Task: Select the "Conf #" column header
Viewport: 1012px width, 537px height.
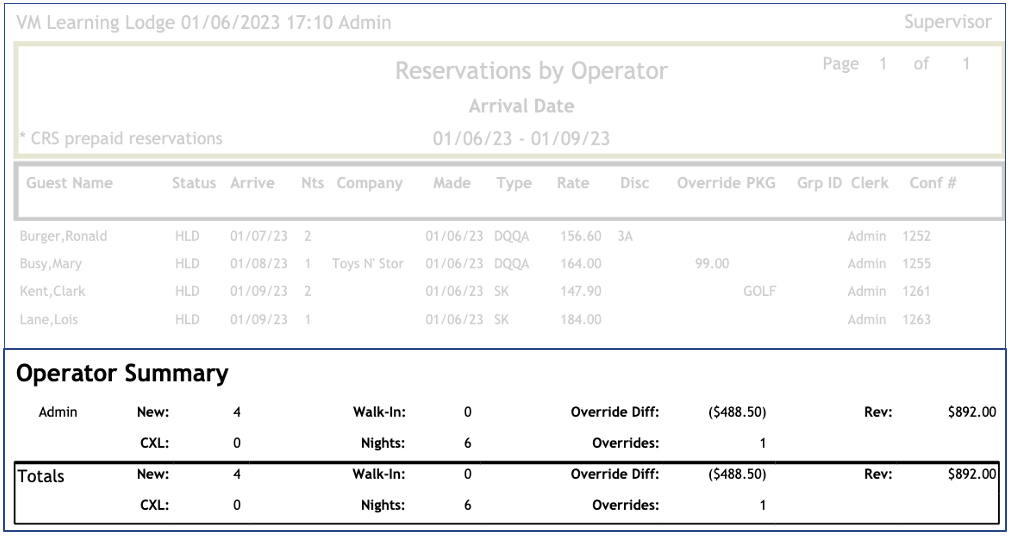Action: coord(932,184)
